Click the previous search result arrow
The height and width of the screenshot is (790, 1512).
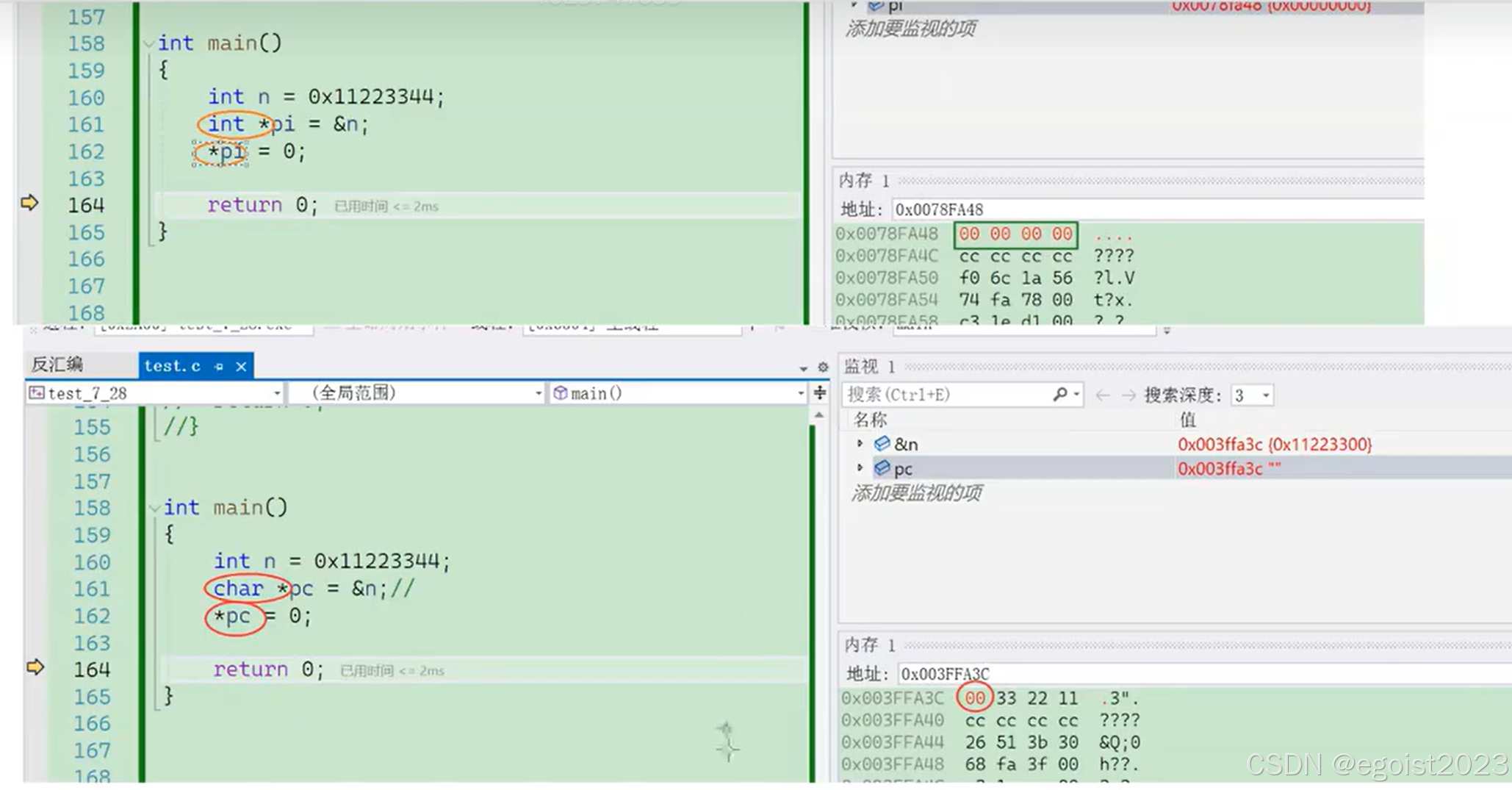1102,395
